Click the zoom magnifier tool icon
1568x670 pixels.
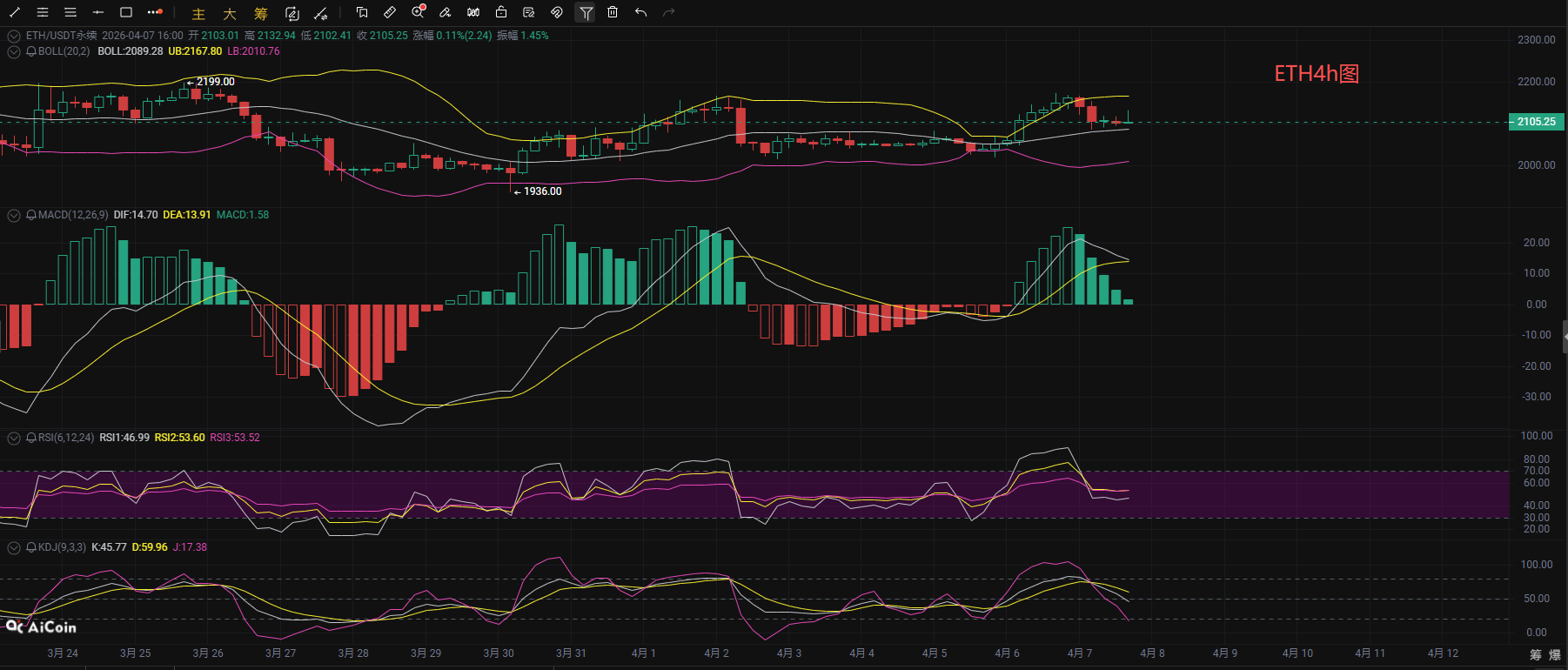418,12
